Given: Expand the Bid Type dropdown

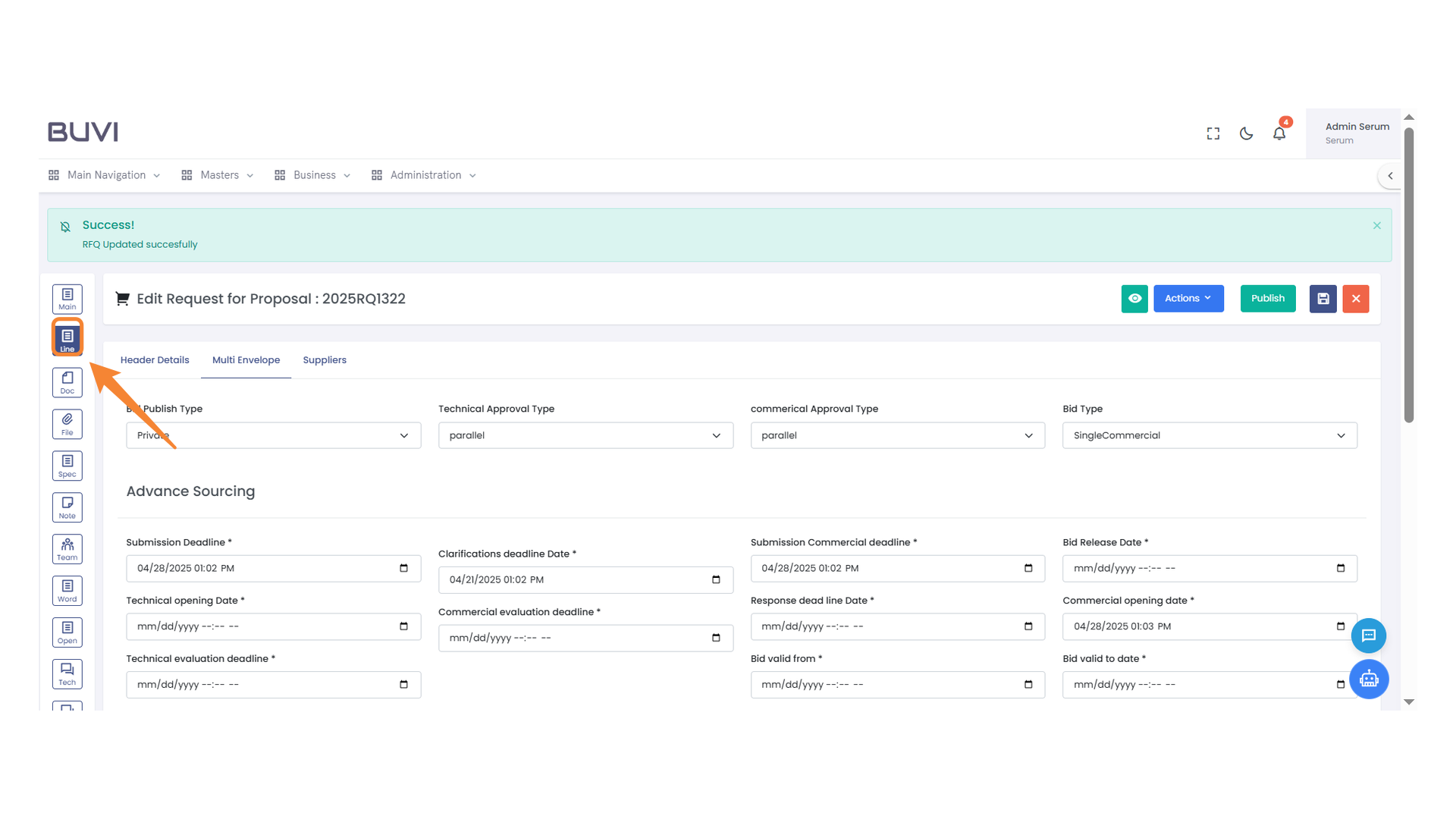Looking at the screenshot, I should coord(1210,435).
